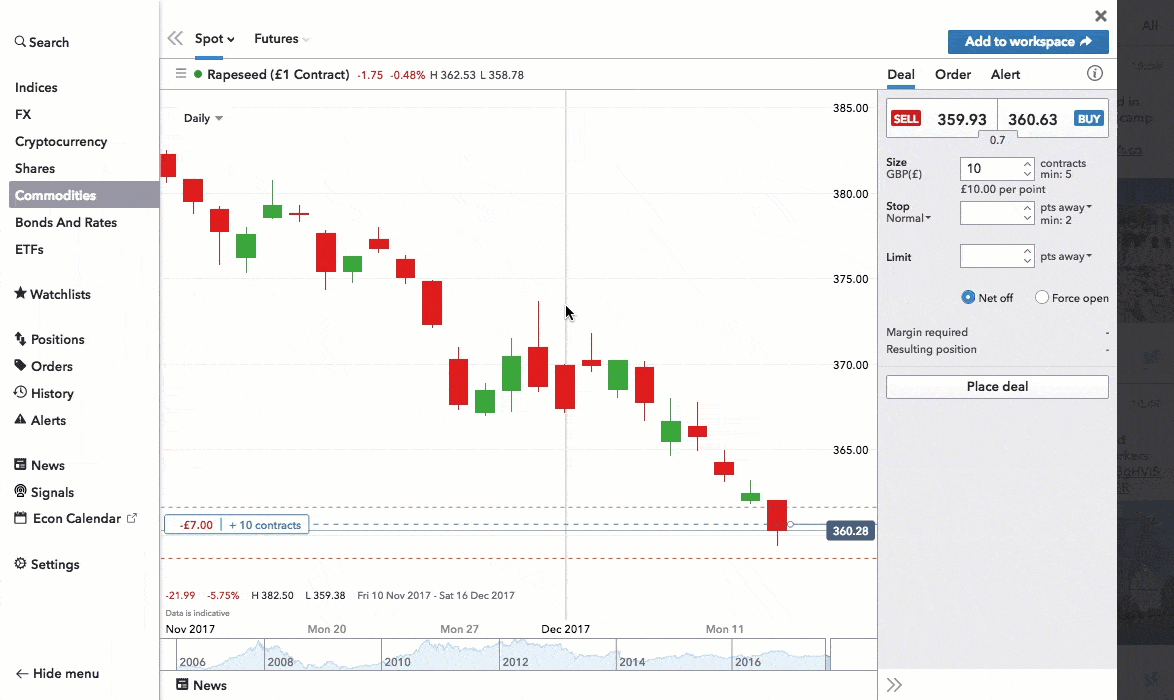Open the News icon in sidebar
Viewport: 1174px width, 700px height.
click(20, 464)
